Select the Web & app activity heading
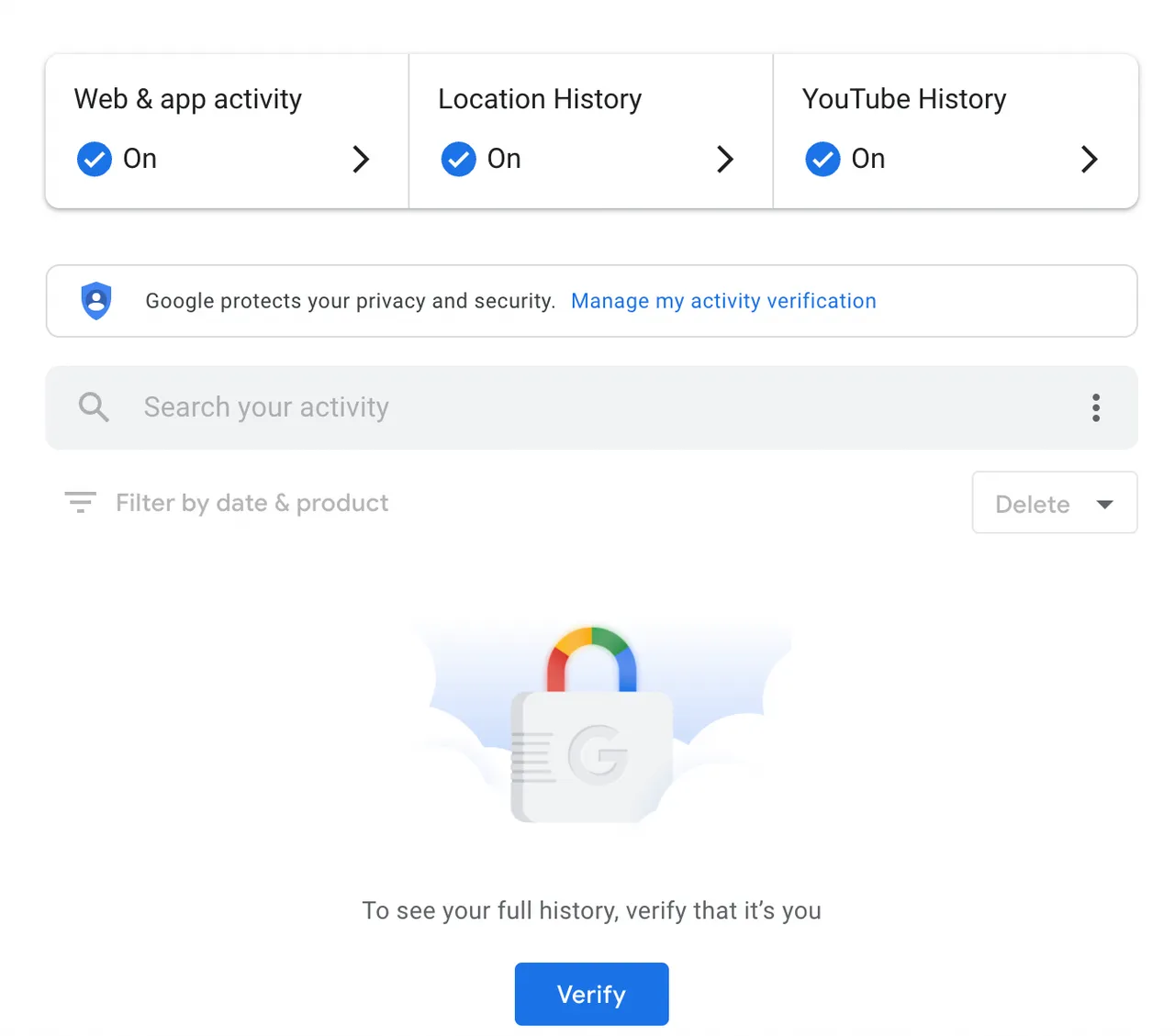 (188, 99)
